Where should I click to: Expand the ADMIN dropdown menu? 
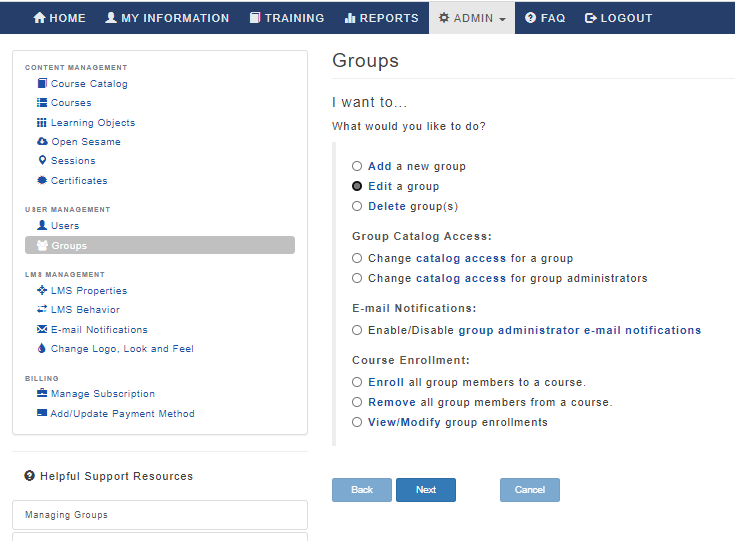point(472,18)
